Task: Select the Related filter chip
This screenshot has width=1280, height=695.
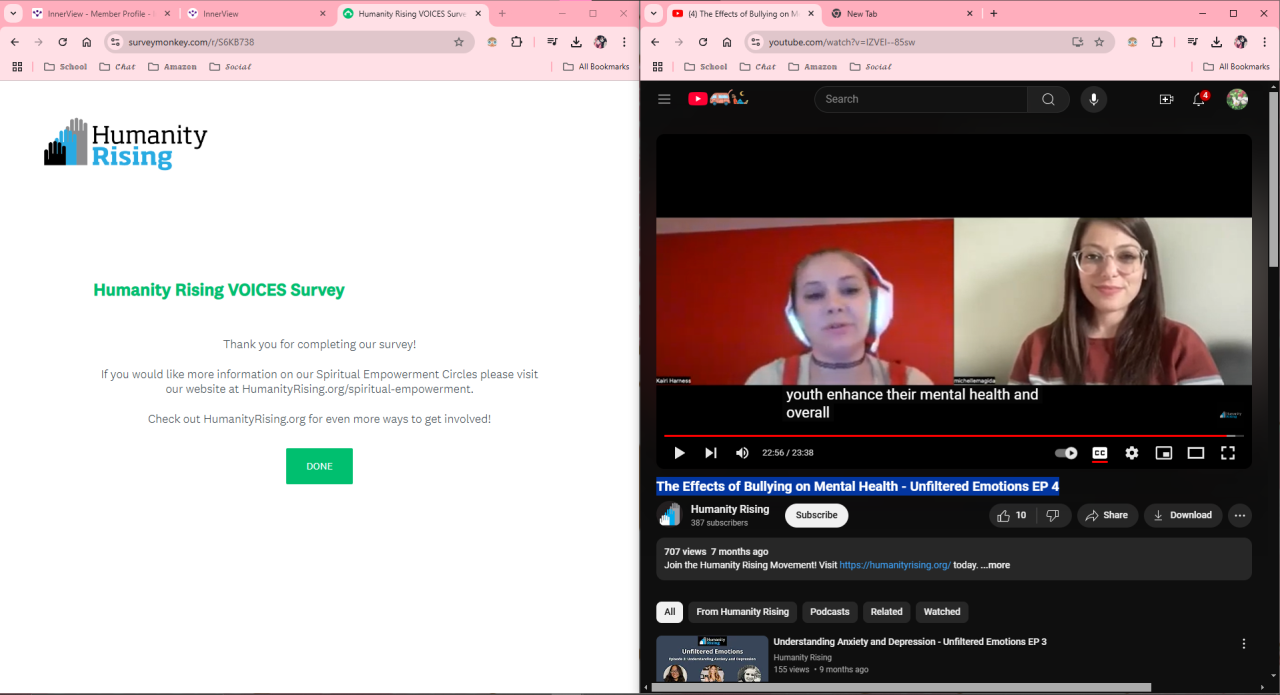Action: click(886, 612)
